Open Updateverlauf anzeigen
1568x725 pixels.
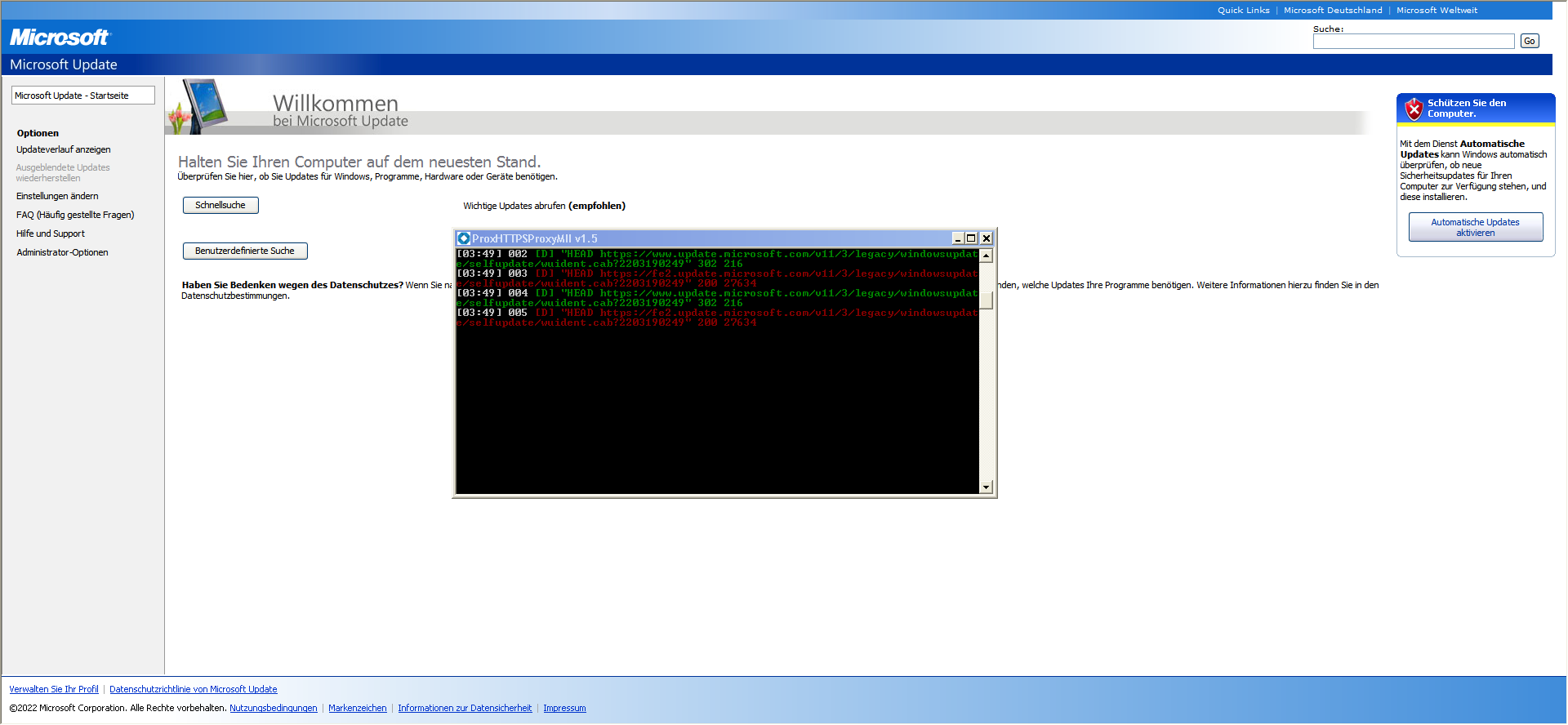coord(64,149)
